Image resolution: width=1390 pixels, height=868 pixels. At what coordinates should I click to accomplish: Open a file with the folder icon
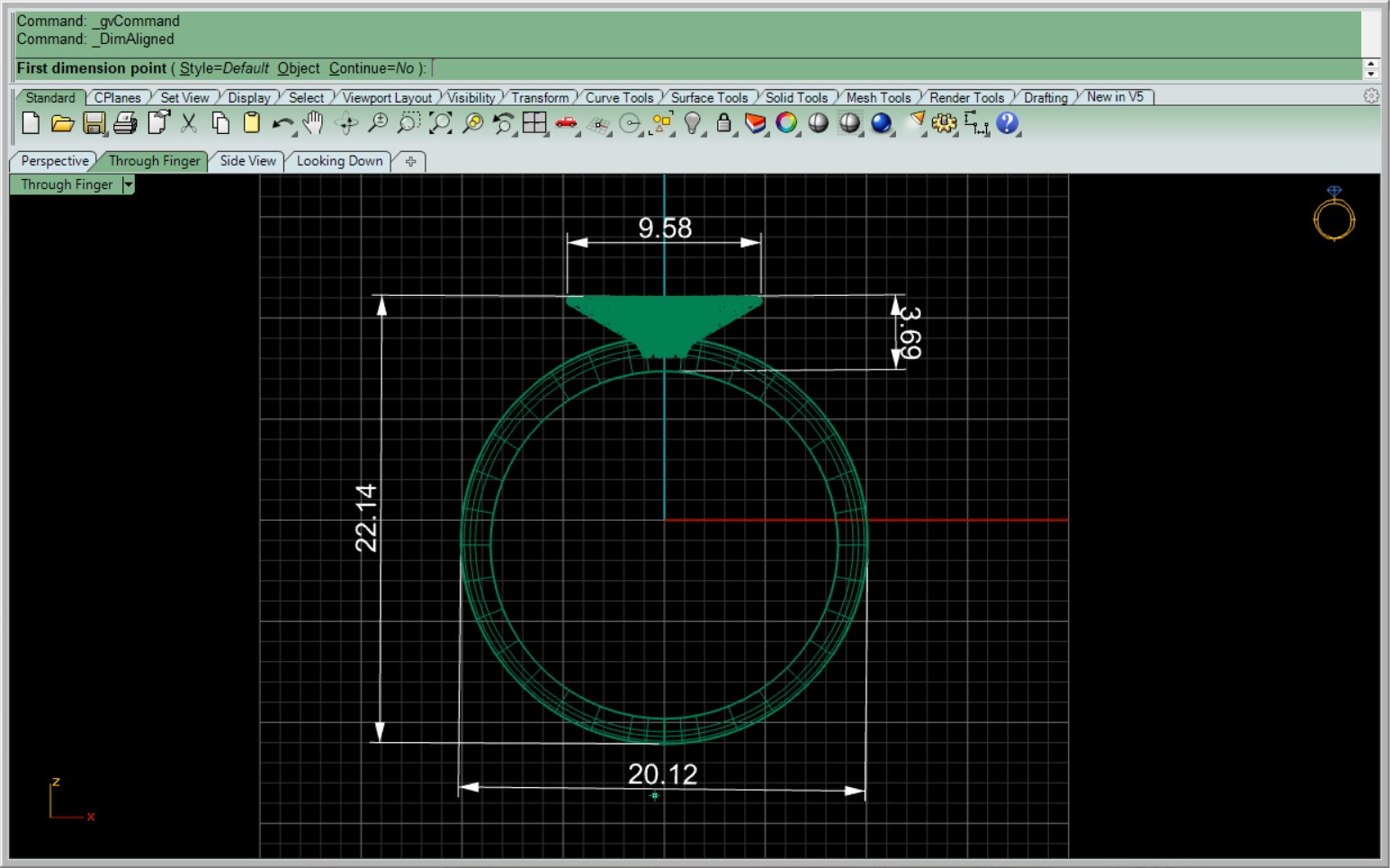point(62,123)
